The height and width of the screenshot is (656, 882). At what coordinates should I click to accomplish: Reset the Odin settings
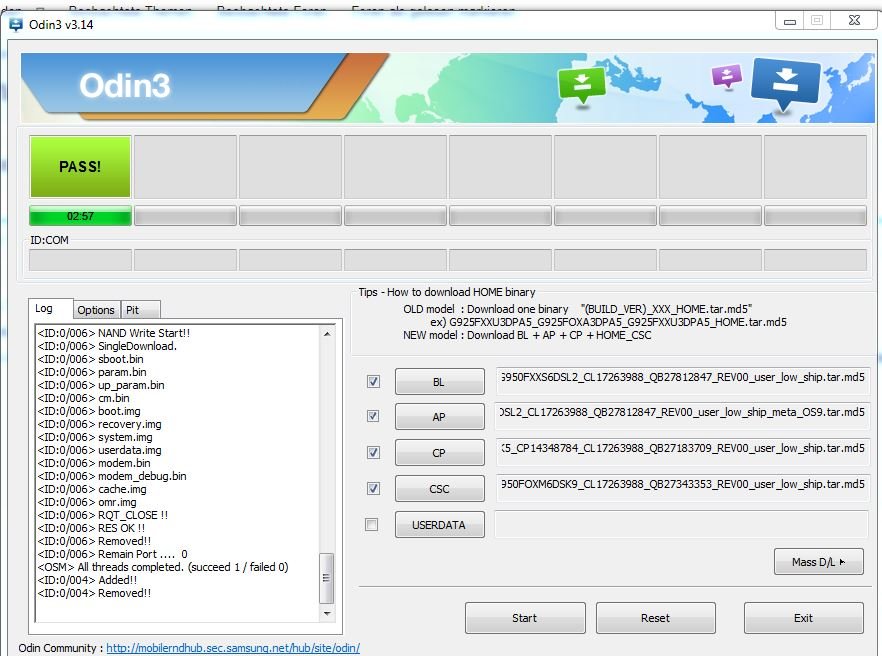pyautogui.click(x=656, y=618)
